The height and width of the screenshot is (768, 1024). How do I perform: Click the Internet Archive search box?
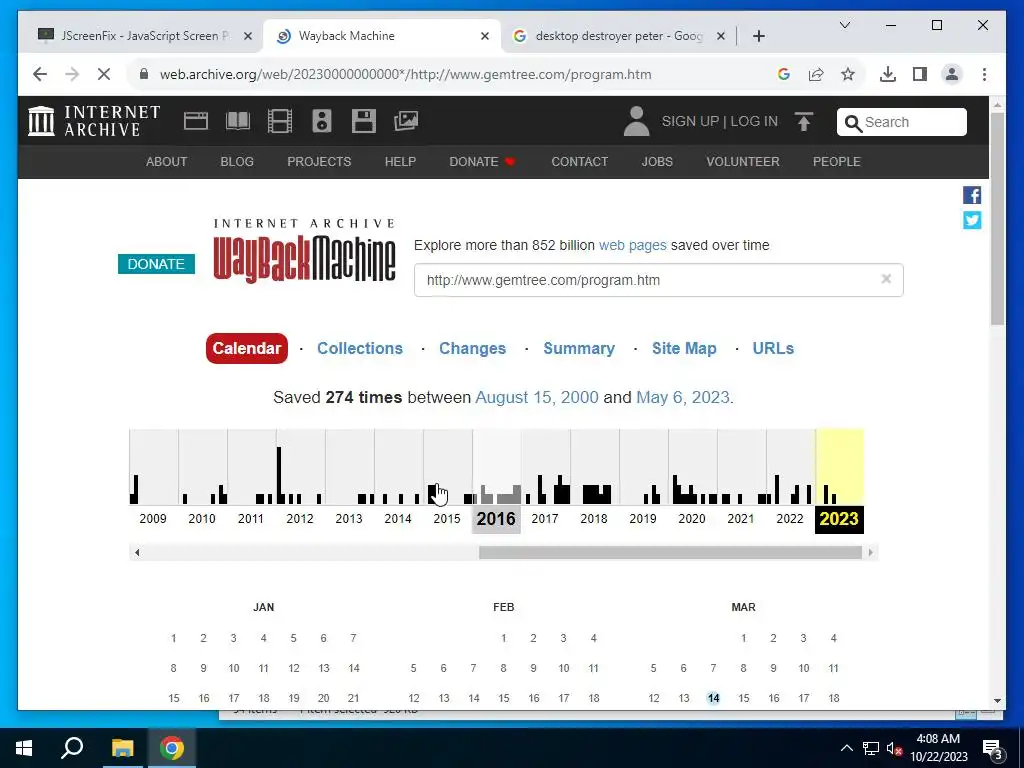pyautogui.click(x=902, y=122)
